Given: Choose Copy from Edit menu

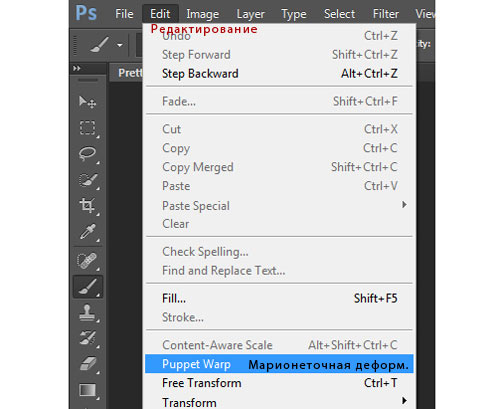Looking at the screenshot, I should point(279,148).
